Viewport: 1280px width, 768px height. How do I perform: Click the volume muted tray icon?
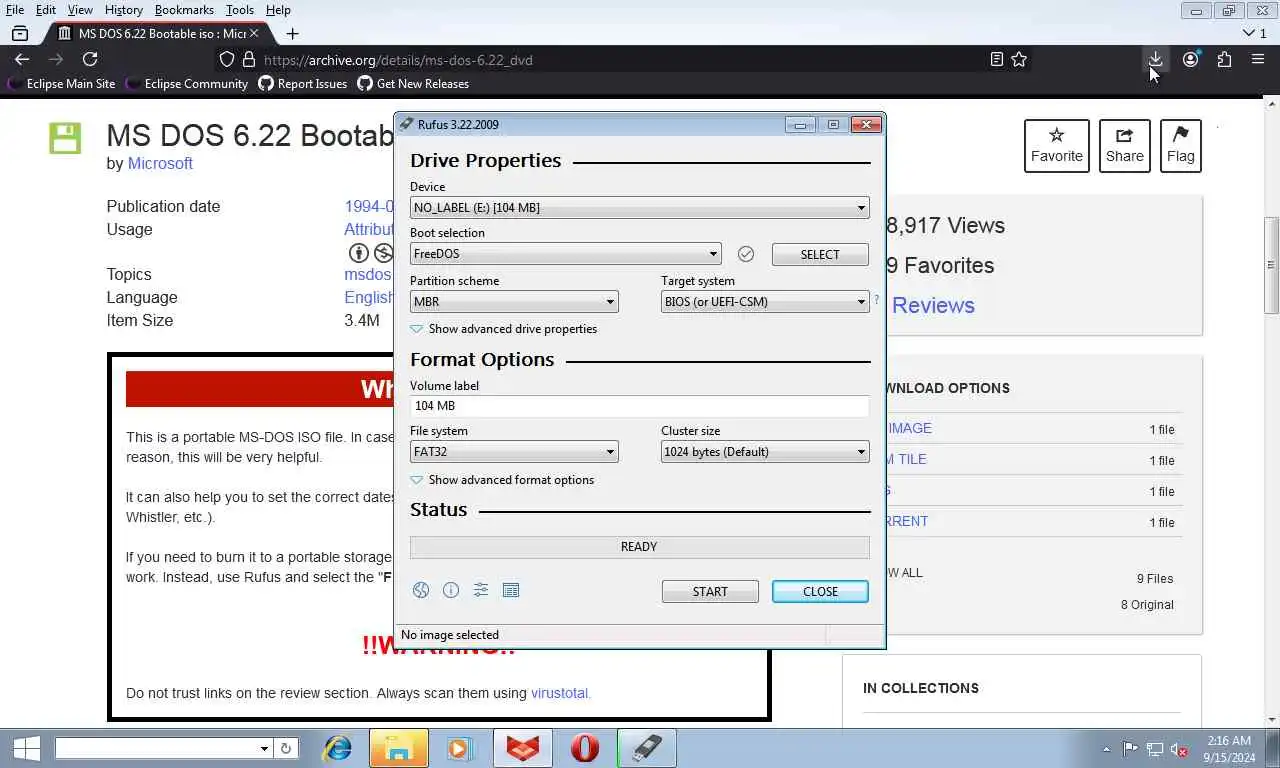click(x=1179, y=749)
